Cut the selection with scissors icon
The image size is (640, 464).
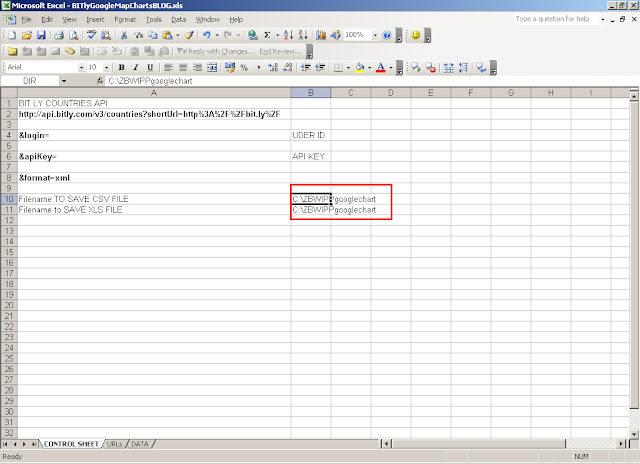(x=124, y=35)
